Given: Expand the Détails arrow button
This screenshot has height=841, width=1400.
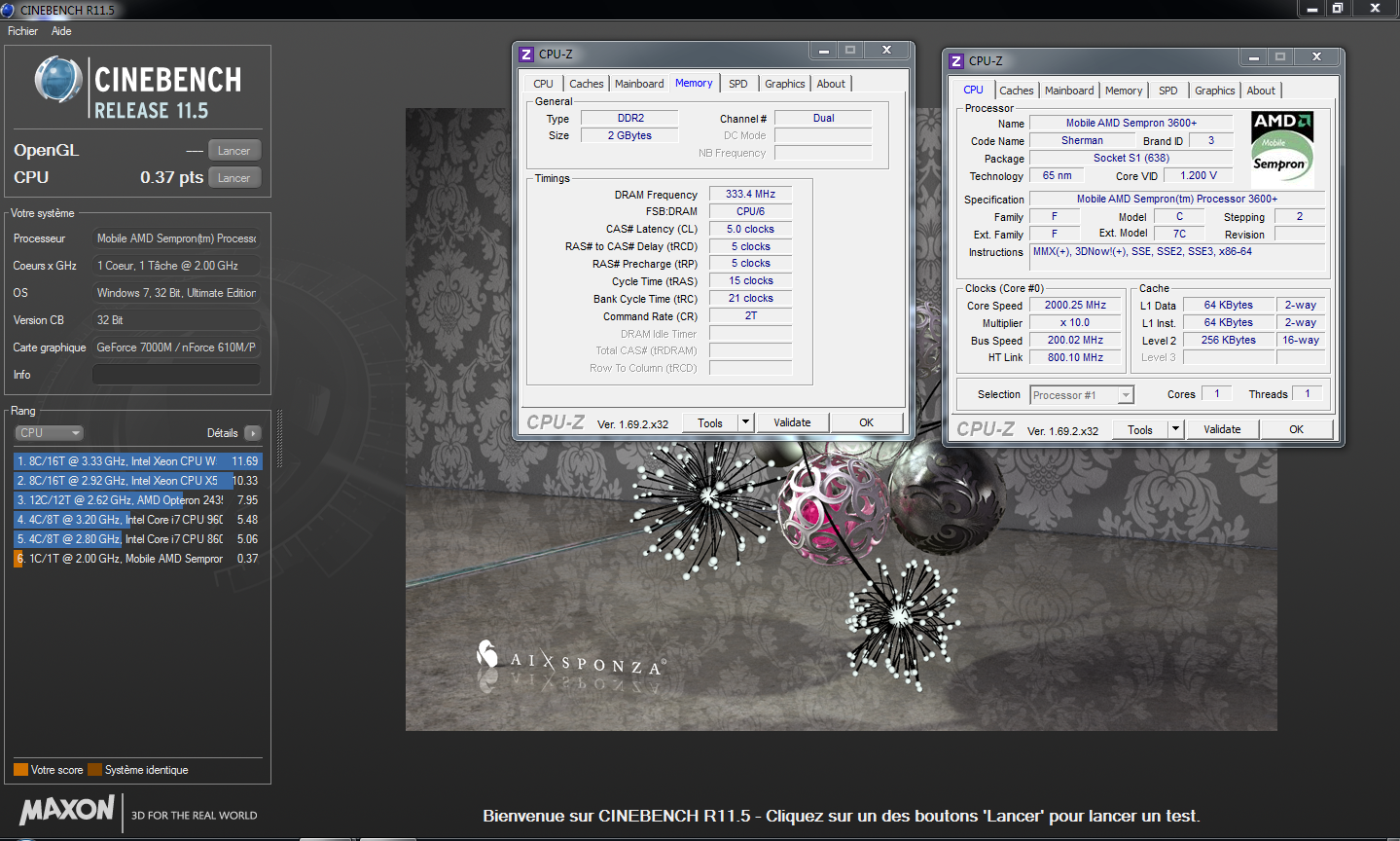Looking at the screenshot, I should (253, 433).
